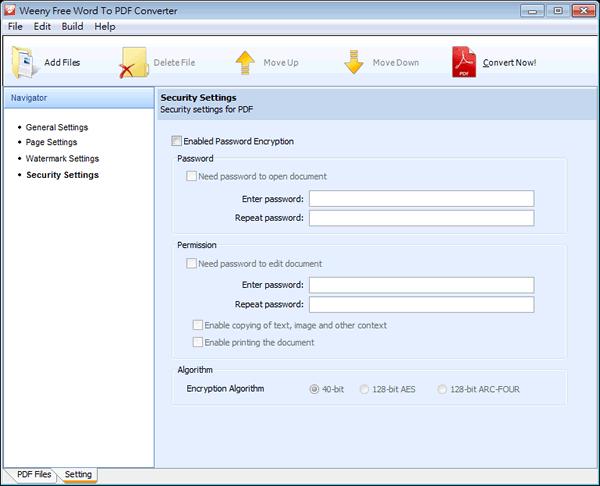Tick Enable copying of text, image checkbox
This screenshot has width=600, height=486.
coord(197,325)
